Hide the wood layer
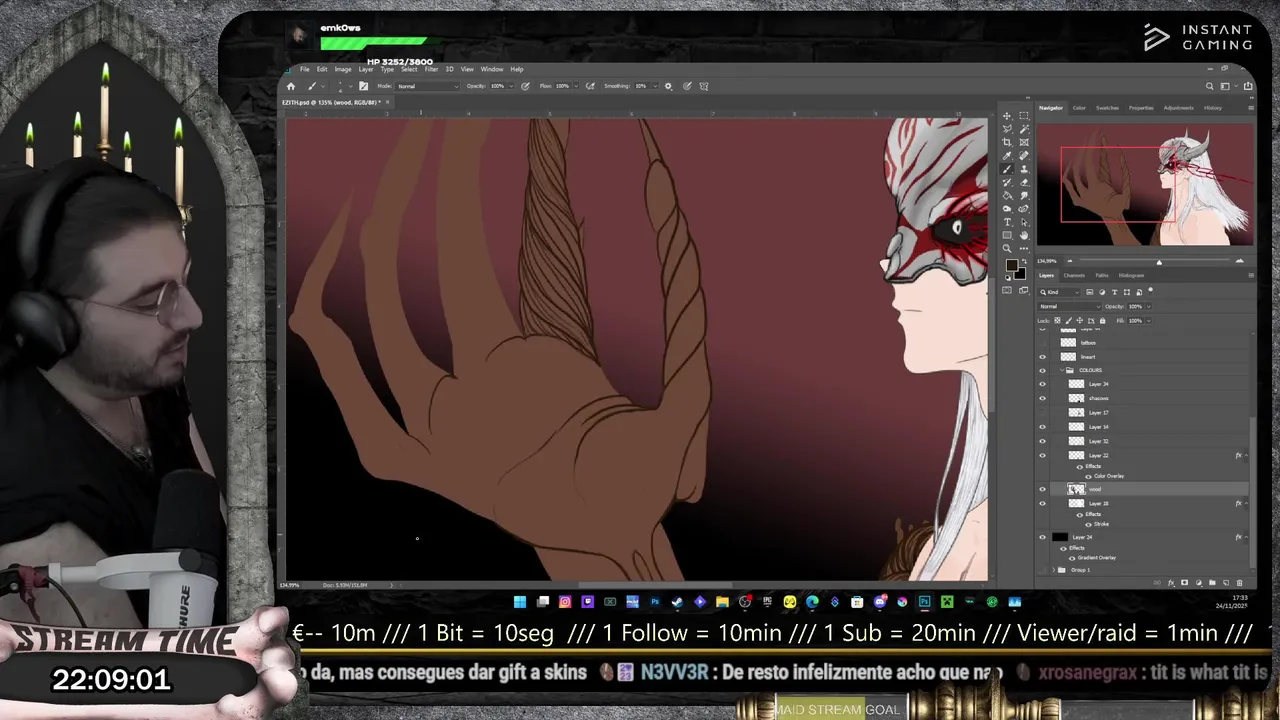The image size is (1280, 720). pos(1042,489)
